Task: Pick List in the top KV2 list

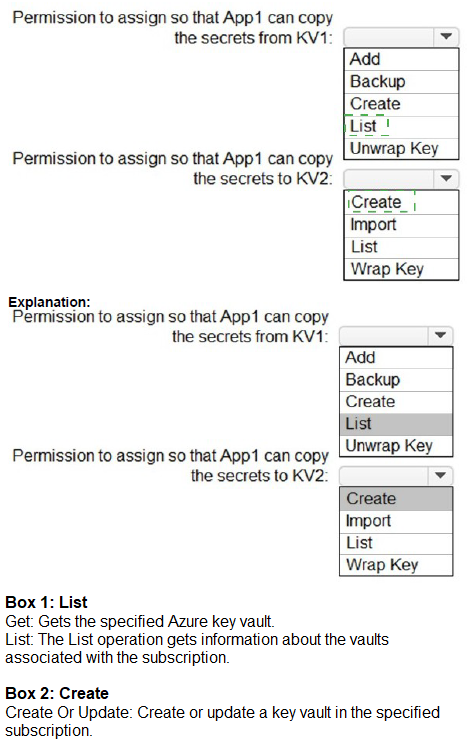Action: click(402, 247)
